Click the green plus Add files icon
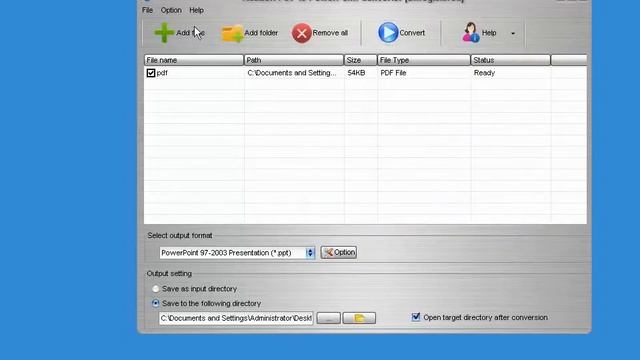 tap(164, 33)
